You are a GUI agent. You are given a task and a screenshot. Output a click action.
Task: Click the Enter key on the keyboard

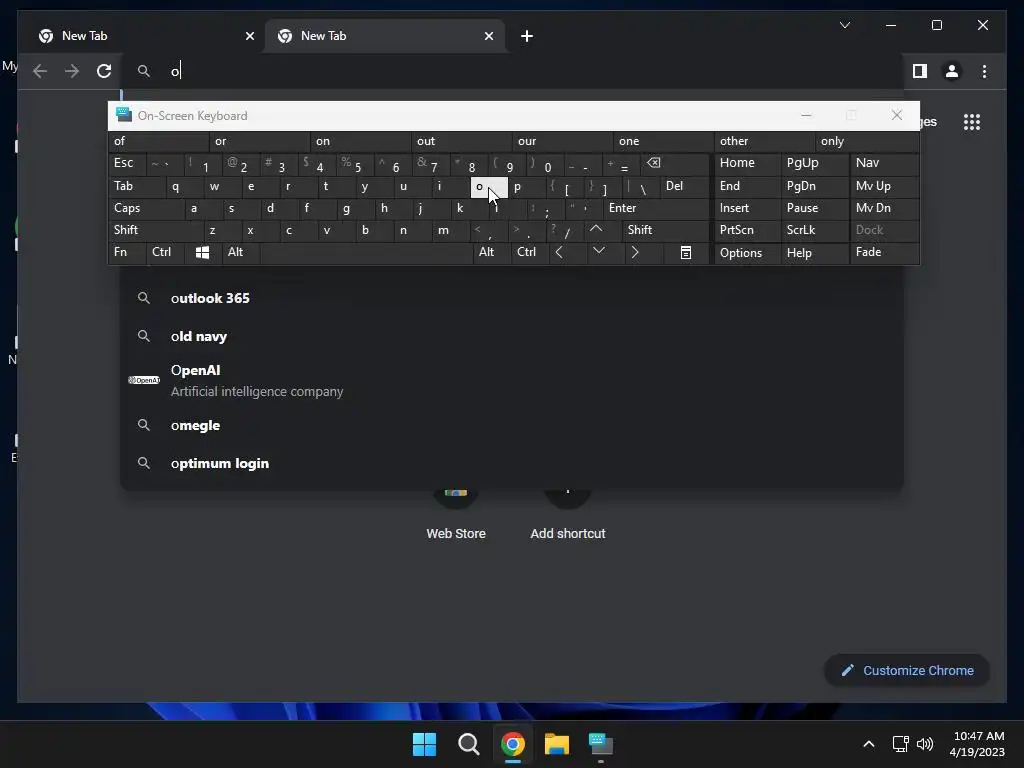pos(656,208)
